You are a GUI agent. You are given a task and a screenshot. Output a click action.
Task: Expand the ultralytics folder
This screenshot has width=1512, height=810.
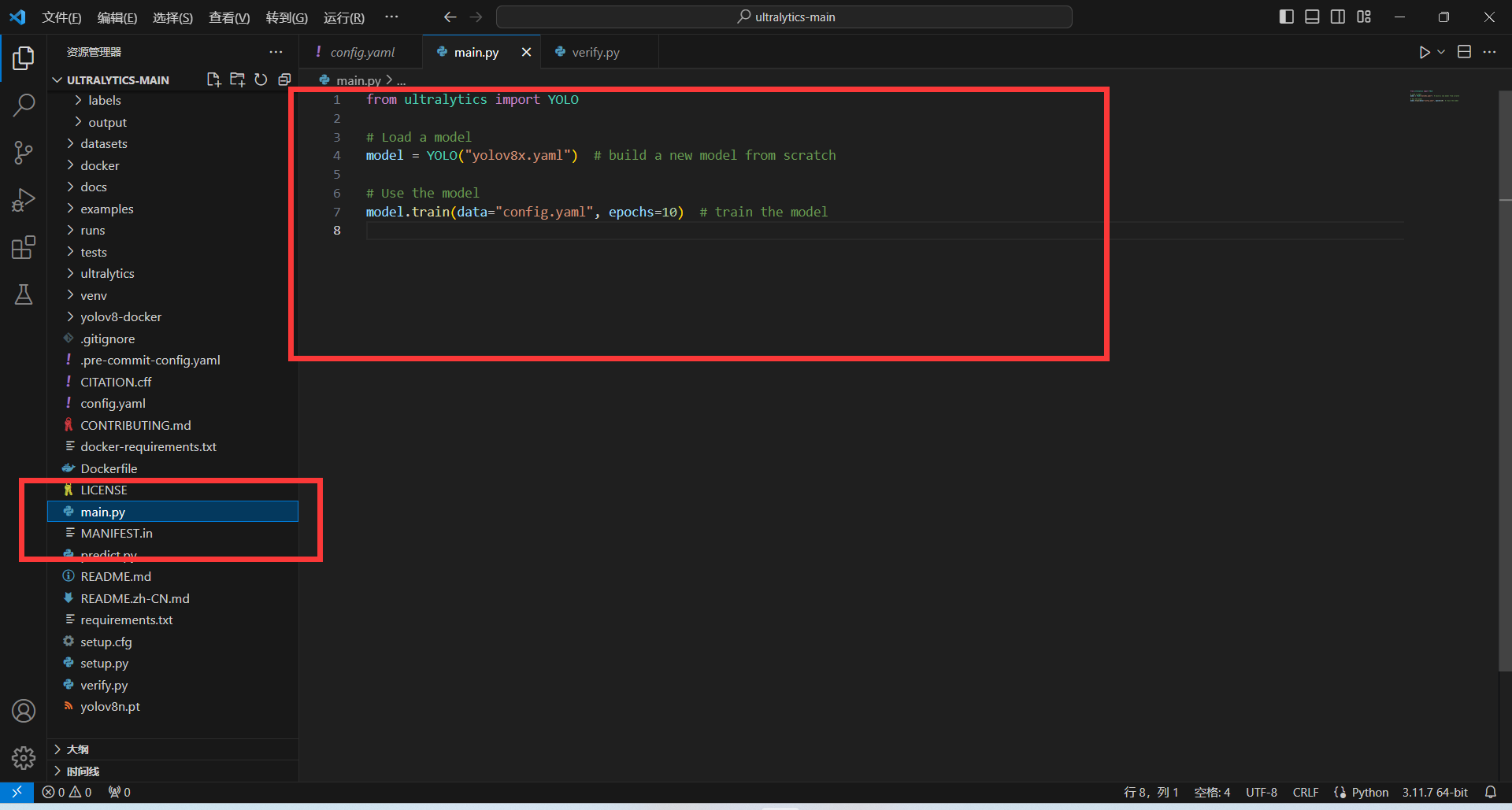[173, 273]
